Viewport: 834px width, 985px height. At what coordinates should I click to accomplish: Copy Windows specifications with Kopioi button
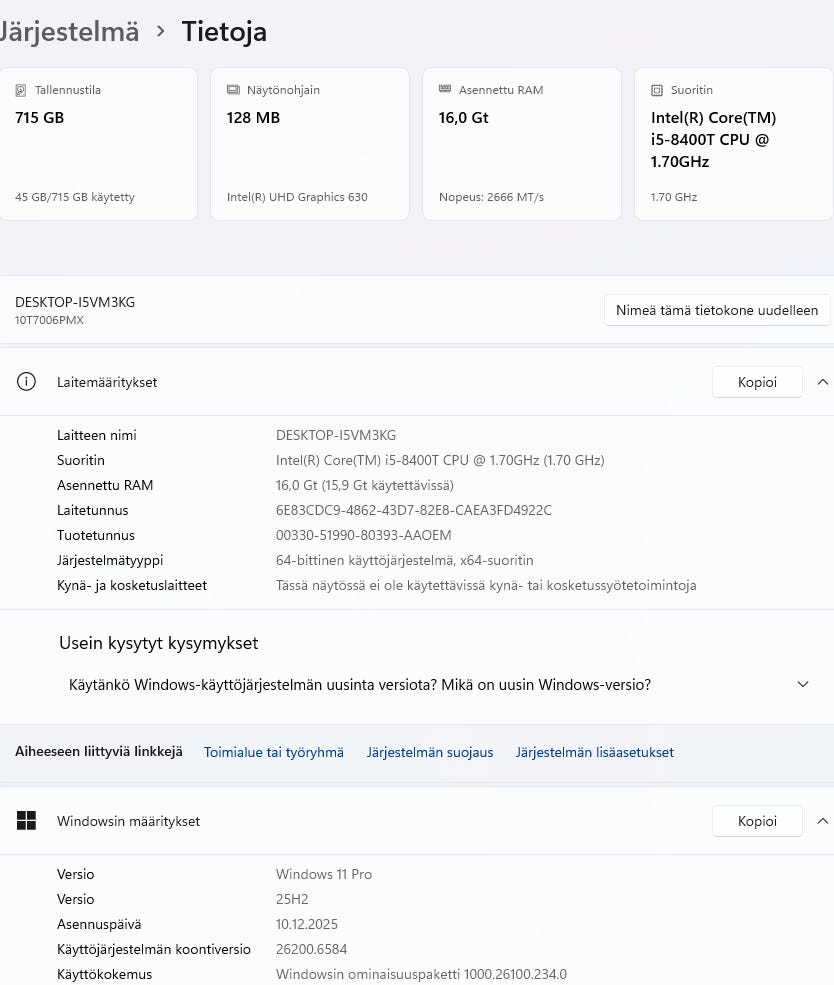point(757,821)
